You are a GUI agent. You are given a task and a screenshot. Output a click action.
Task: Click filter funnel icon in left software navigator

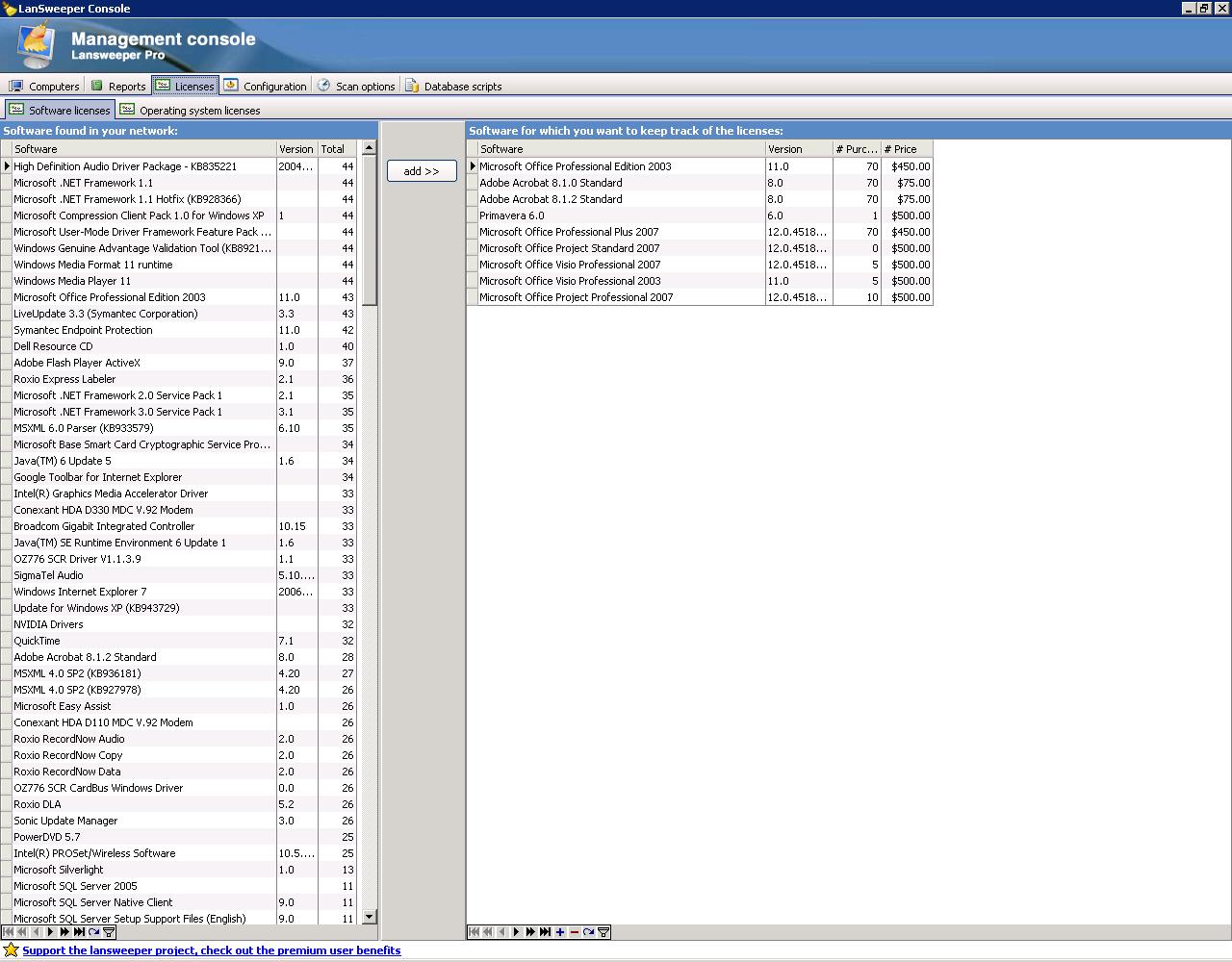[109, 932]
